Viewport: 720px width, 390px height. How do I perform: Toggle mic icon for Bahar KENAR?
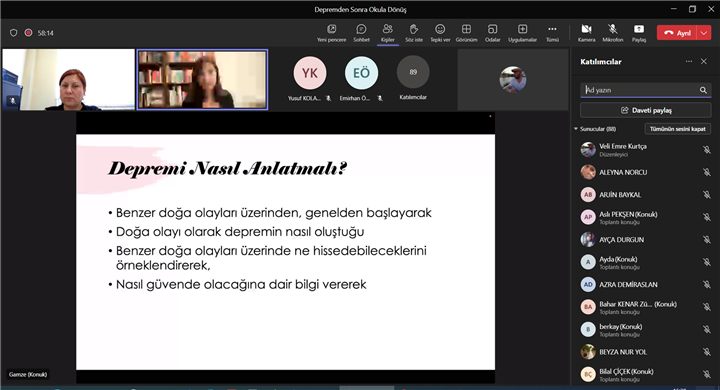[707, 307]
